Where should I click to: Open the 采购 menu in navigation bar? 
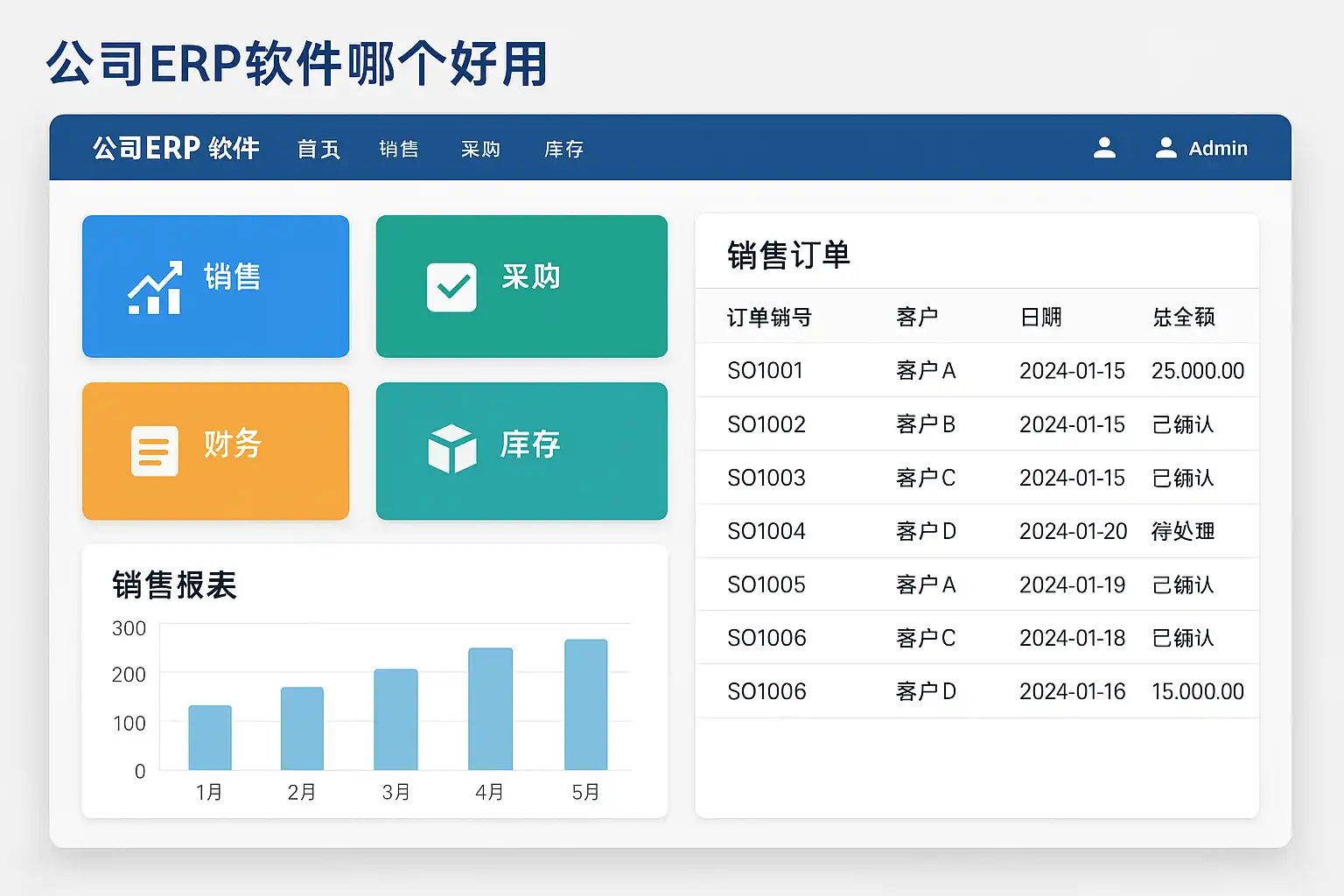coord(480,150)
